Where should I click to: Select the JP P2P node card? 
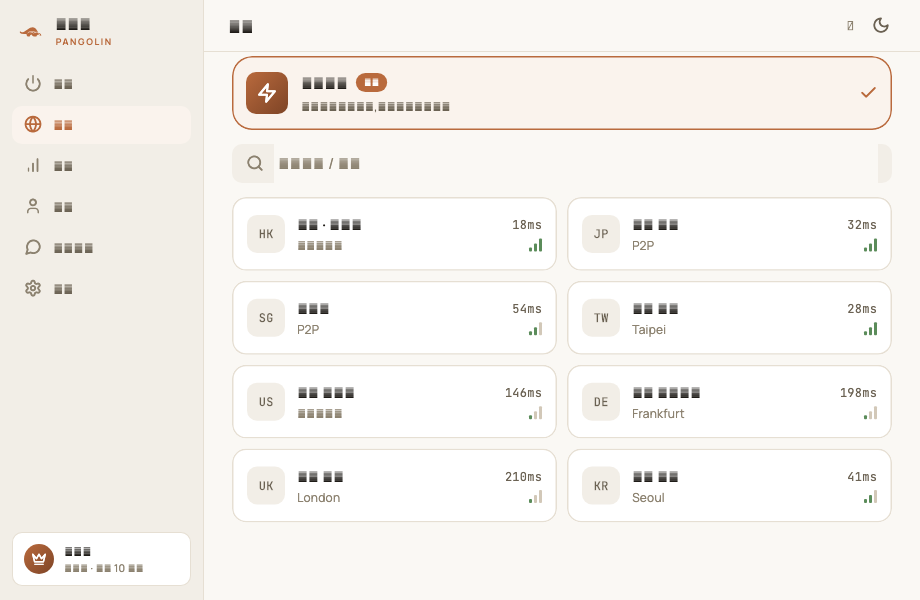(729, 234)
